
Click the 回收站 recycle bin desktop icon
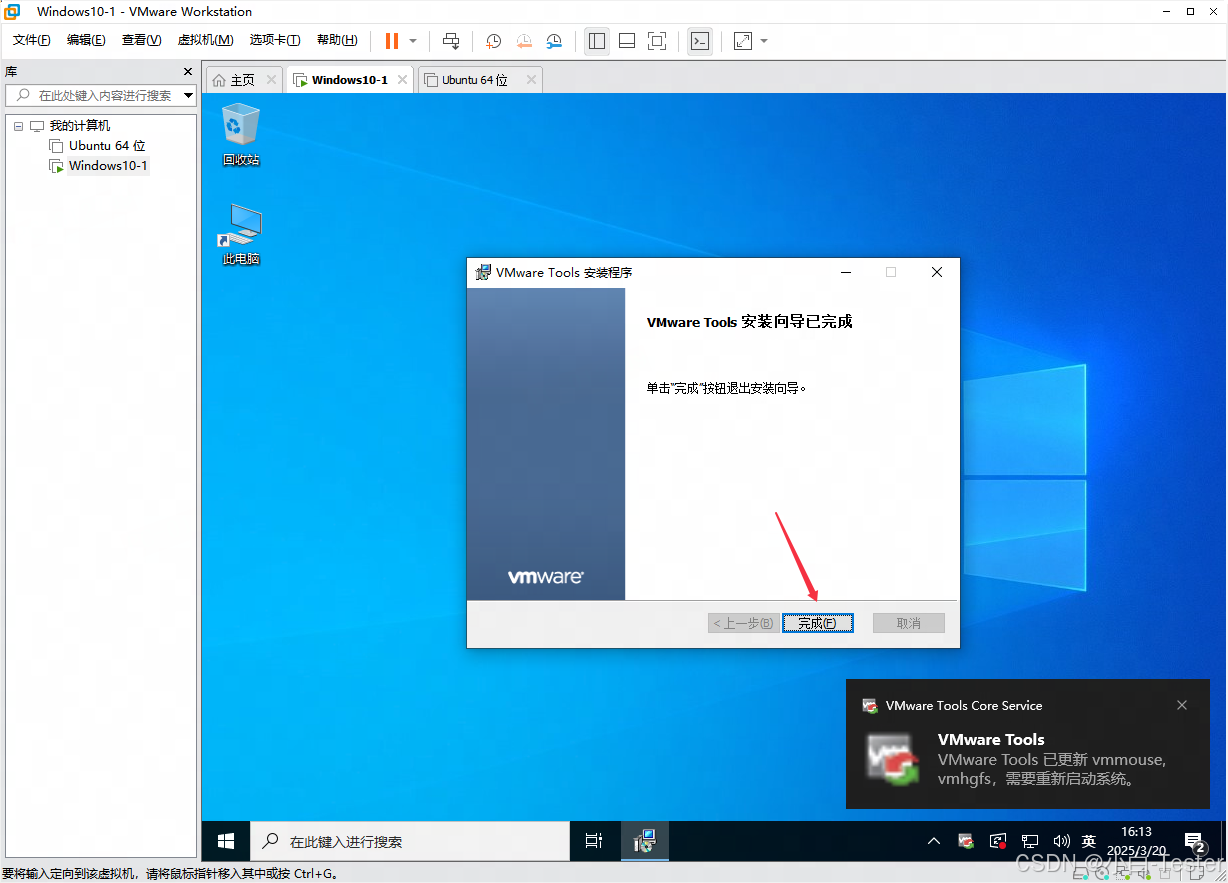click(241, 134)
